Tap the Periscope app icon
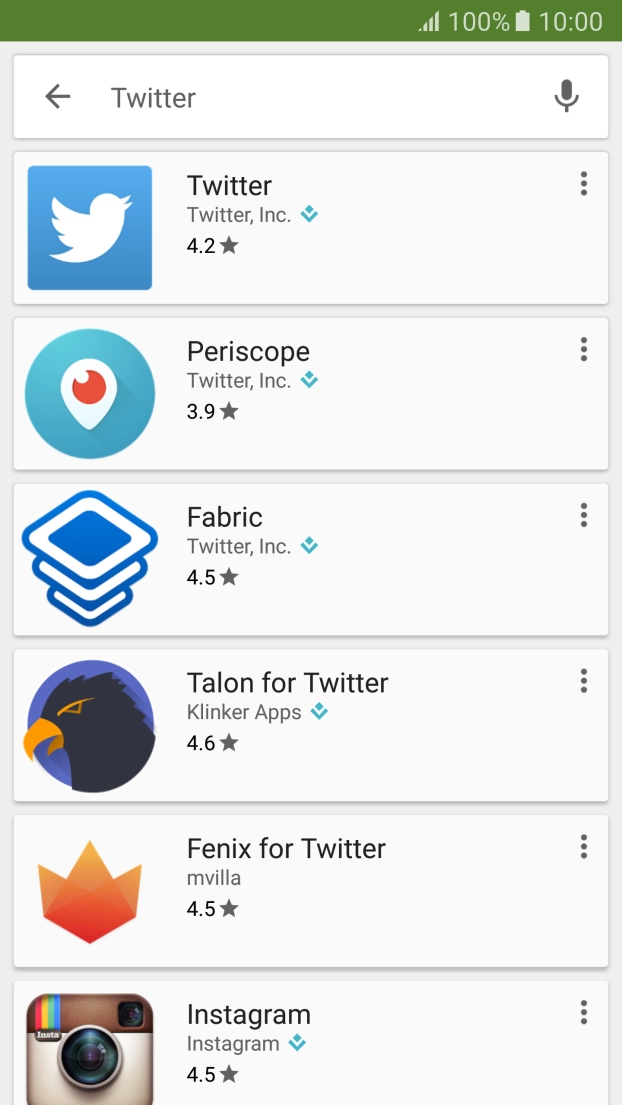Screen dimensions: 622x1105 click(90, 394)
